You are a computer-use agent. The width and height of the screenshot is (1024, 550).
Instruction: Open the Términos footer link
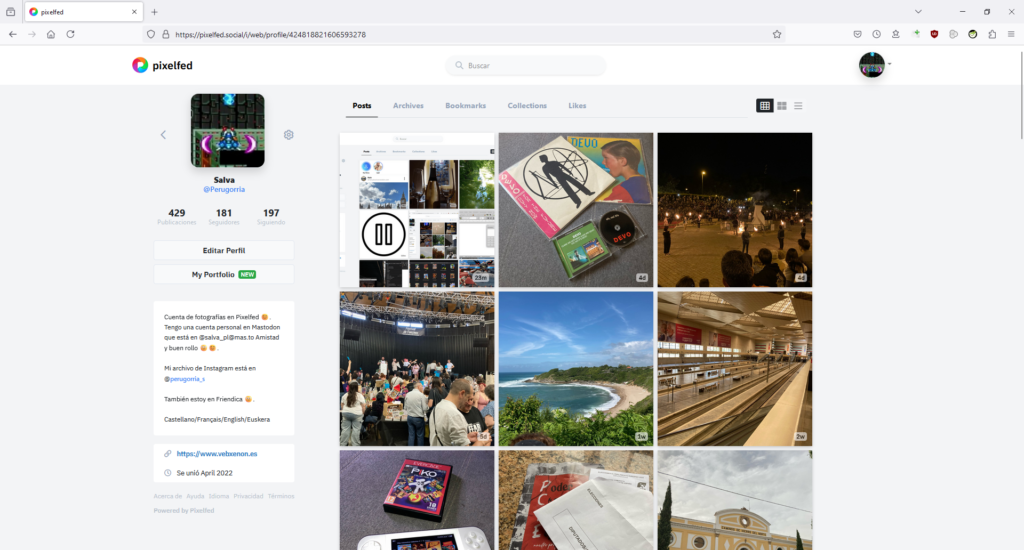point(281,496)
